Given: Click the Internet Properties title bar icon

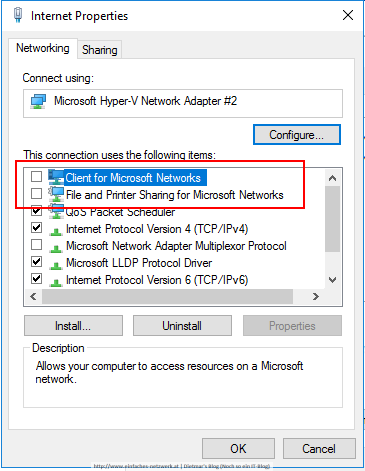Looking at the screenshot, I should (x=18, y=15).
